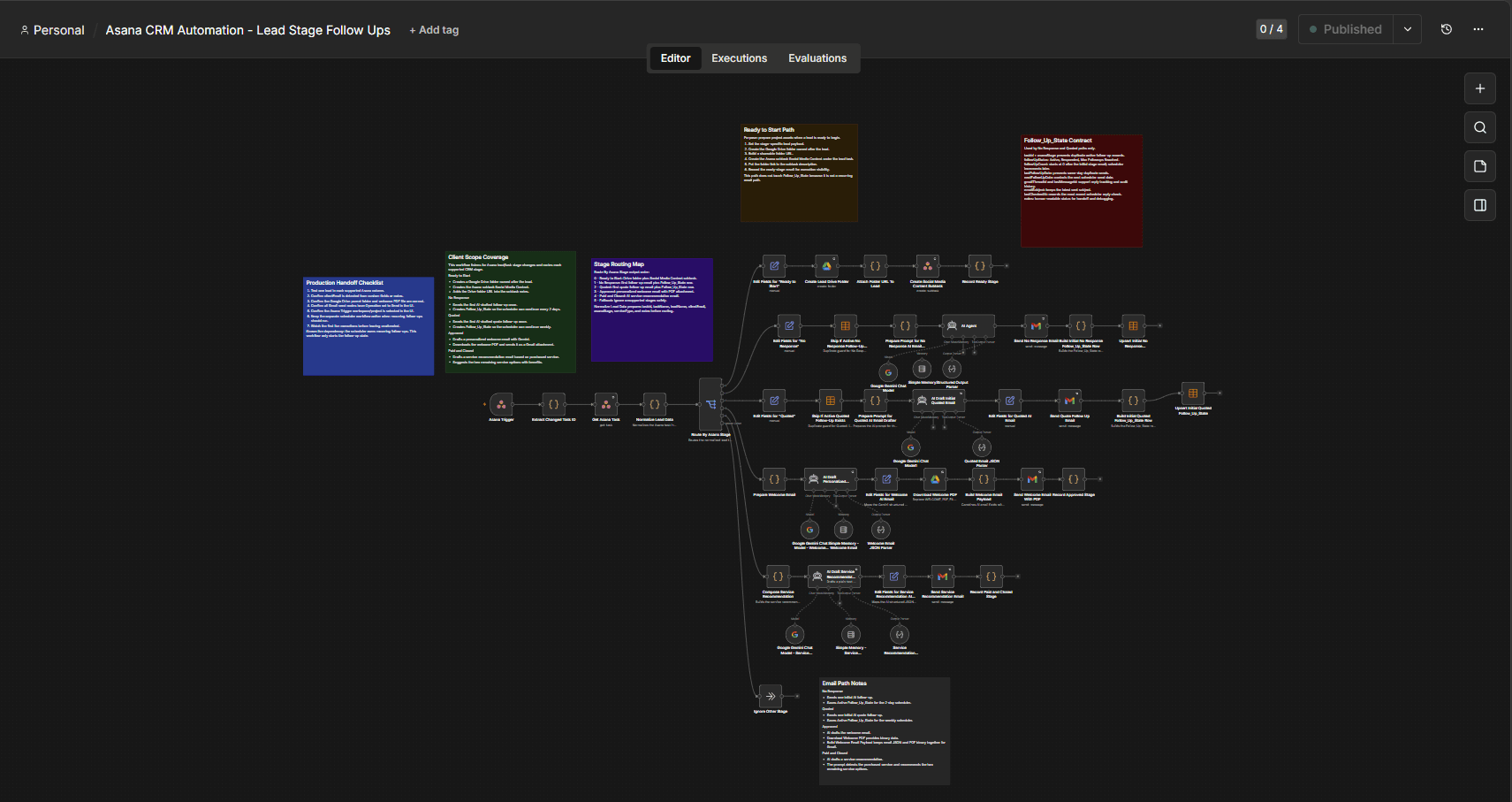Select the Record Approved Stage node
Screen dimensions: 1512x802
[1073, 479]
